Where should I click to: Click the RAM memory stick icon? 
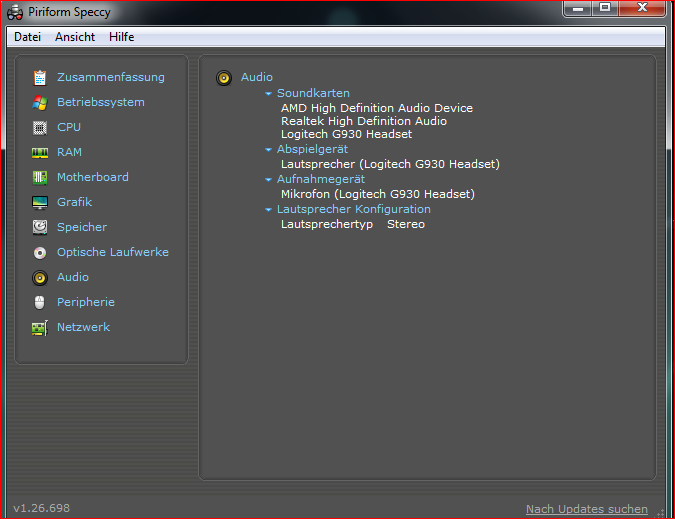(x=40, y=153)
